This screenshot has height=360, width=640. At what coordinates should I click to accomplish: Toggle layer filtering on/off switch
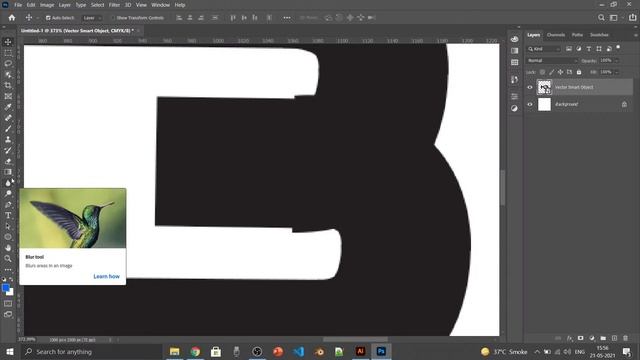tap(618, 48)
